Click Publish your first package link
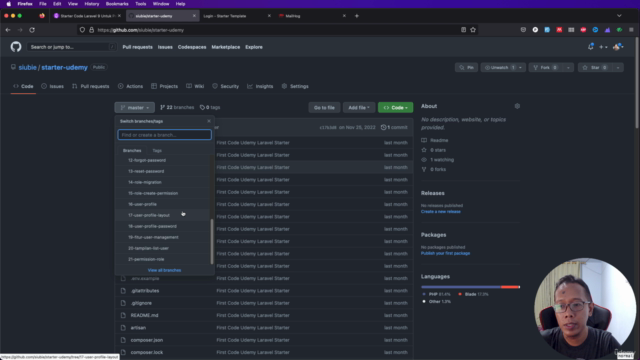This screenshot has width=640, height=360. (x=445, y=253)
